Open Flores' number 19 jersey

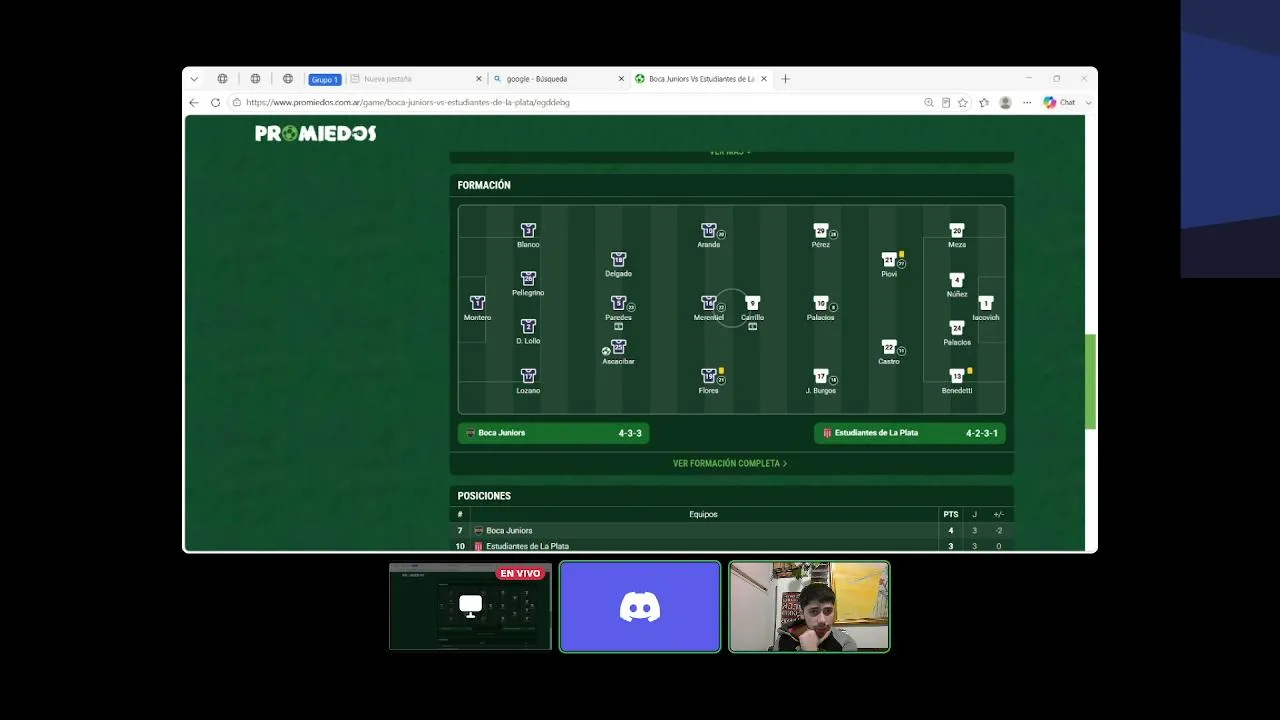(x=709, y=376)
